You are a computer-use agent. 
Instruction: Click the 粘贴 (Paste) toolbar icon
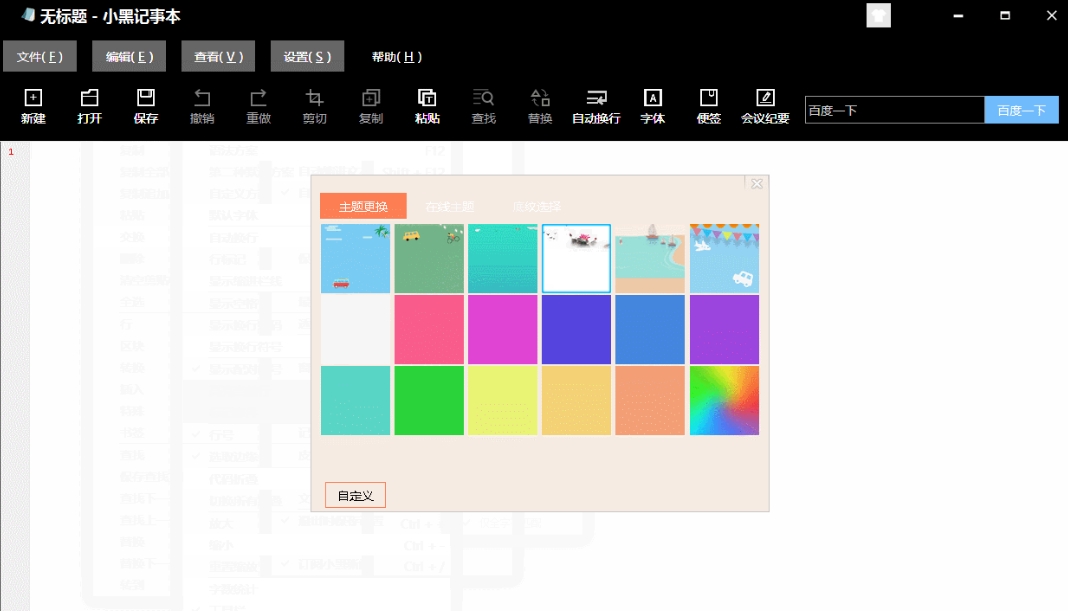(x=427, y=106)
